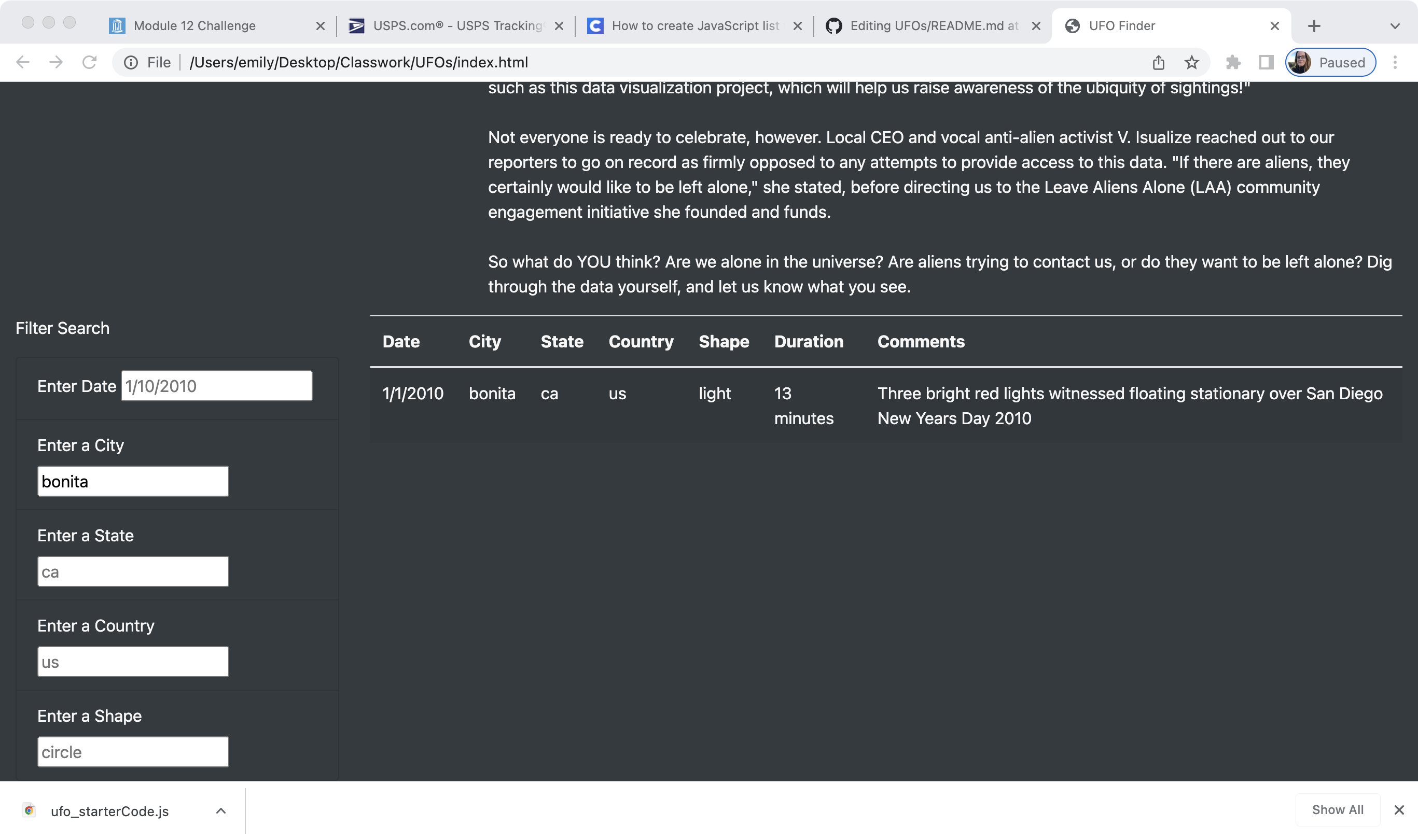Viewport: 1418px width, 840px height.
Task: Click the browser forward arrow
Action: [x=56, y=62]
